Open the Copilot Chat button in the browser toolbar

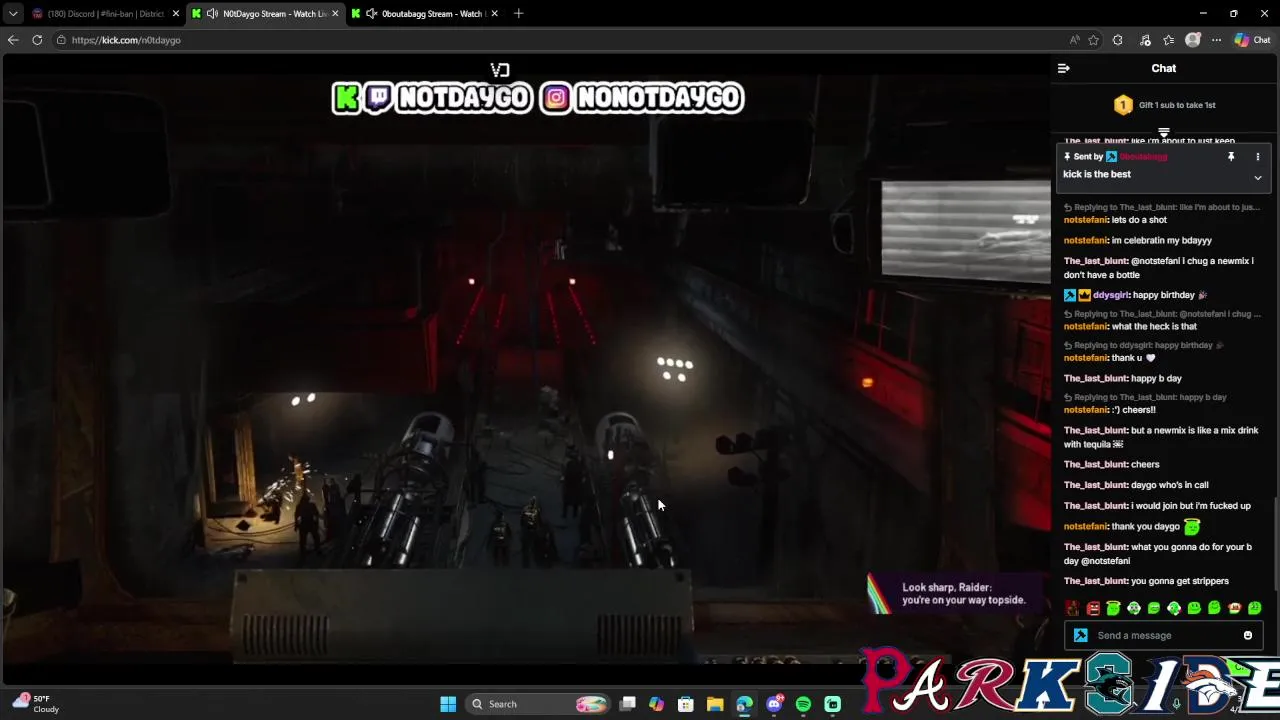tap(1252, 40)
